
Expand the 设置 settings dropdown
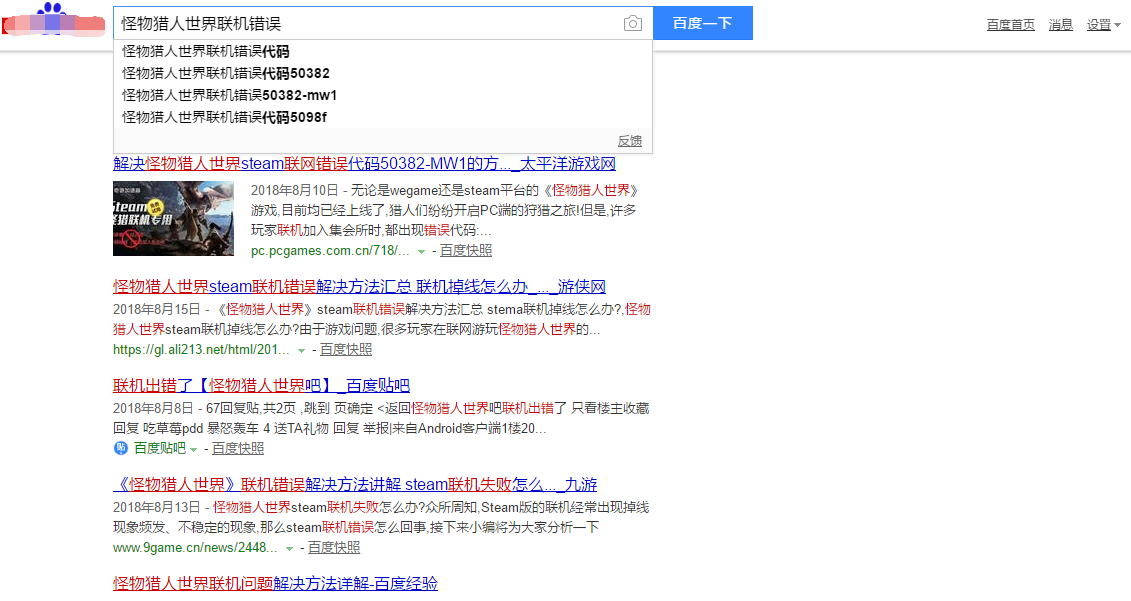coord(1104,25)
